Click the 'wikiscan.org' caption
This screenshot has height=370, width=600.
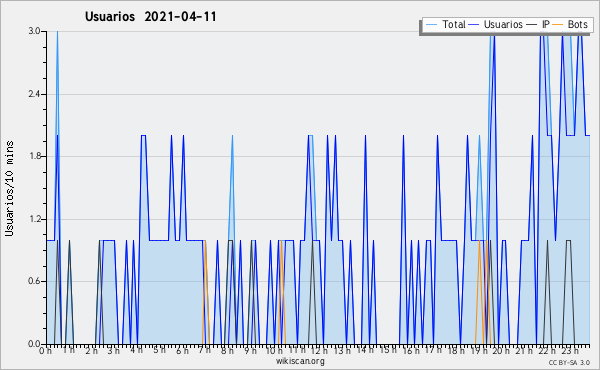click(300, 361)
